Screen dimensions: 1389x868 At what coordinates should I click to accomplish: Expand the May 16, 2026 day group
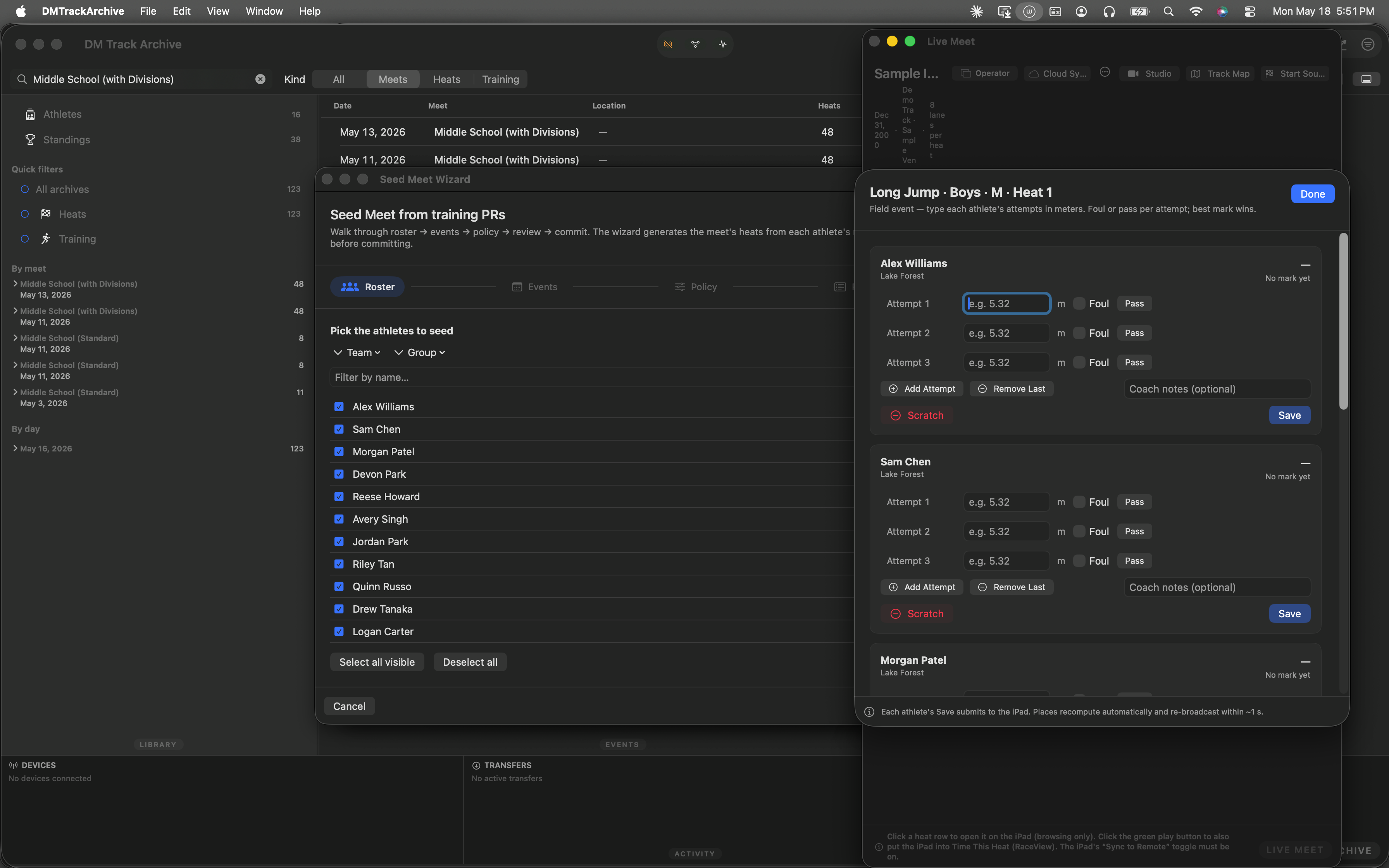point(16,448)
